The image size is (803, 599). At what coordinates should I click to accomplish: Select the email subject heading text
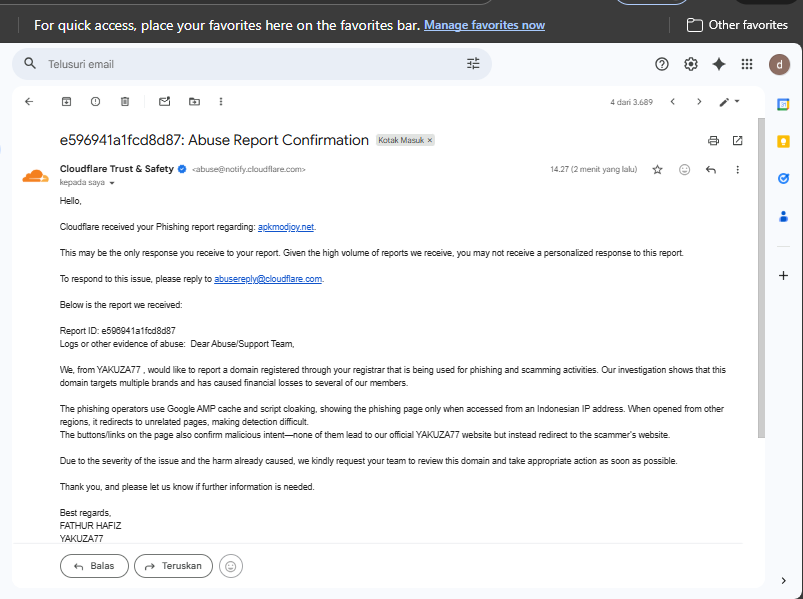(214, 140)
